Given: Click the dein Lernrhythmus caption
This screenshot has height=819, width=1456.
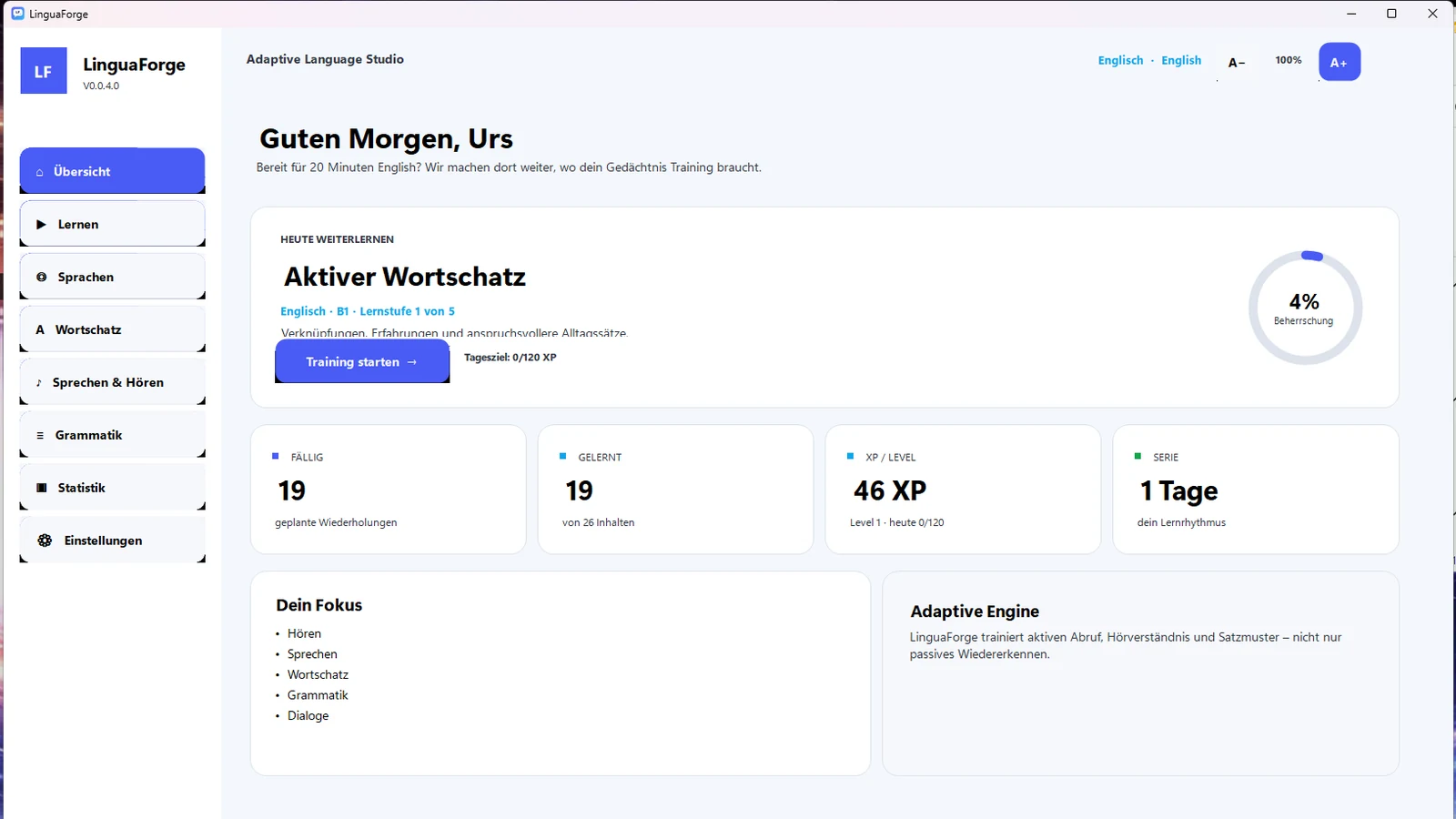Looking at the screenshot, I should click(x=1181, y=522).
